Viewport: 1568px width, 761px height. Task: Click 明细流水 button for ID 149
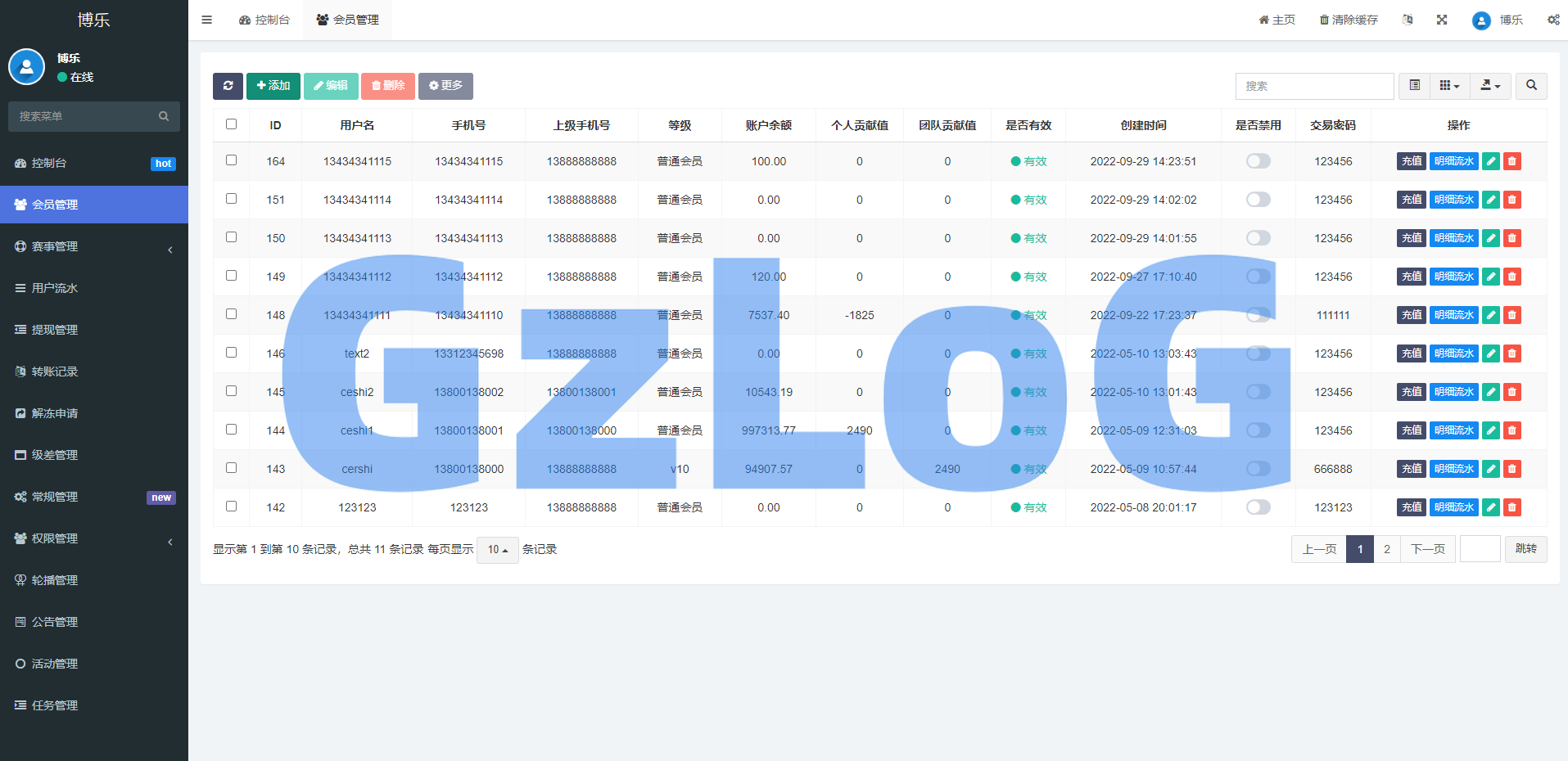click(x=1453, y=277)
